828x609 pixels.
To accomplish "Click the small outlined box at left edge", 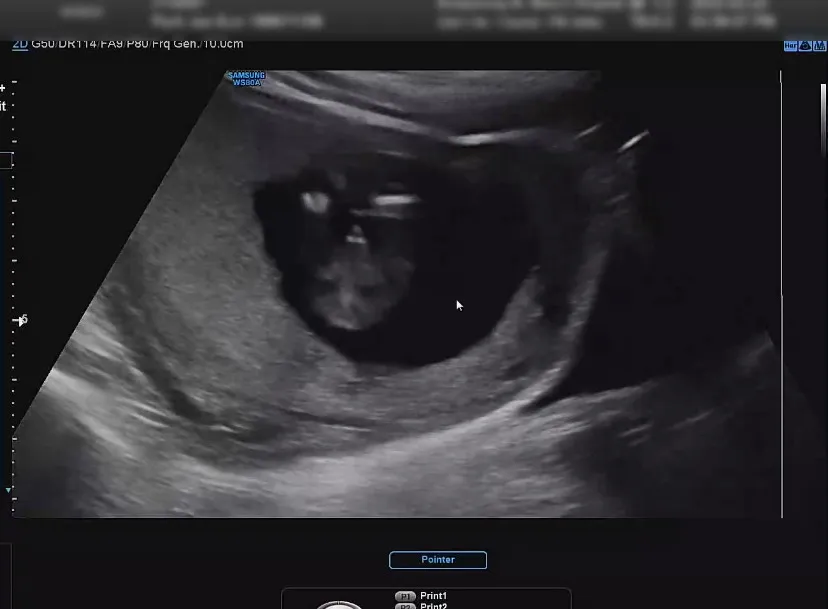I will 6,161.
